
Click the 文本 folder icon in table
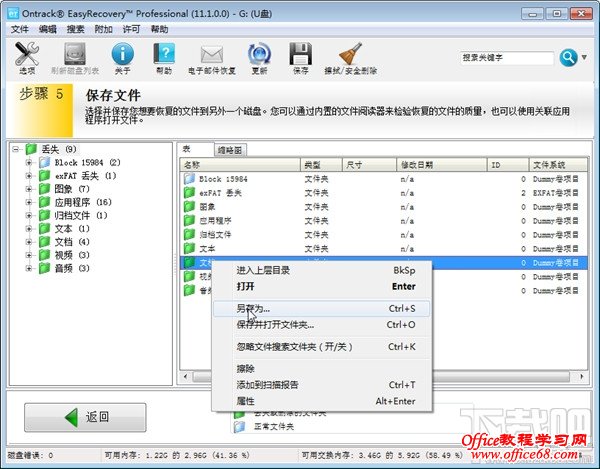coord(189,248)
